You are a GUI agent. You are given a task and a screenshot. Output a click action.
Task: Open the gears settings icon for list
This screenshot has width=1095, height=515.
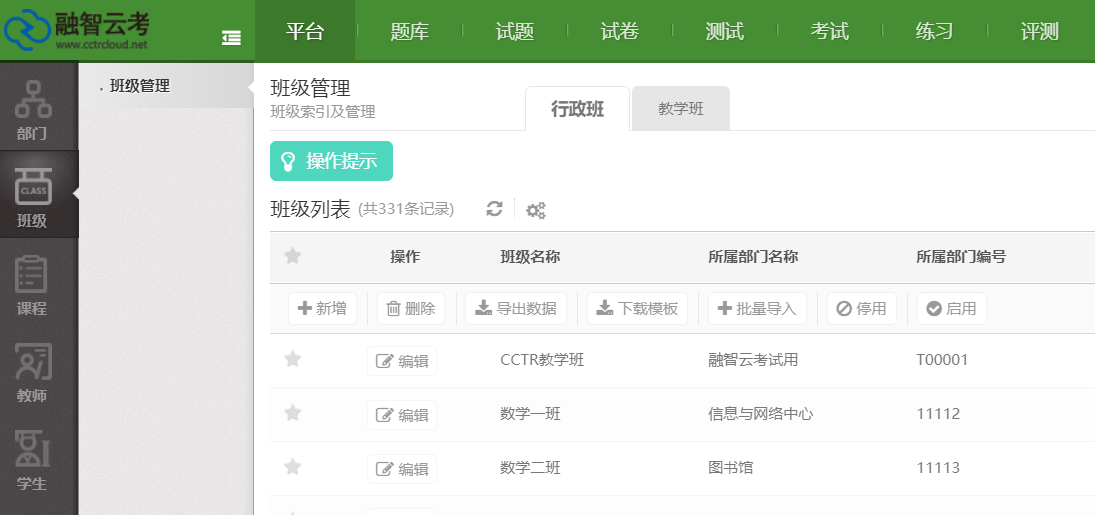point(536,210)
